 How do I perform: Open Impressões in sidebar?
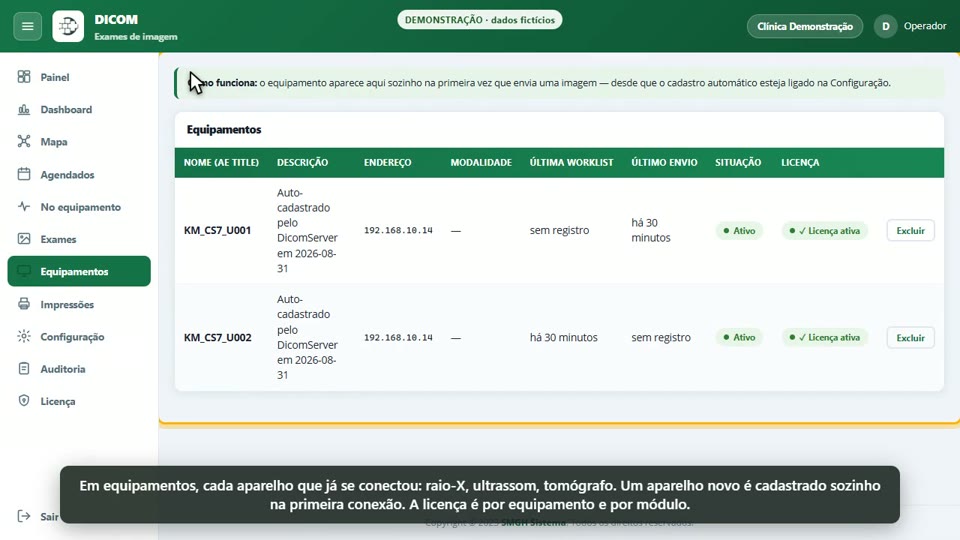pos(79,304)
